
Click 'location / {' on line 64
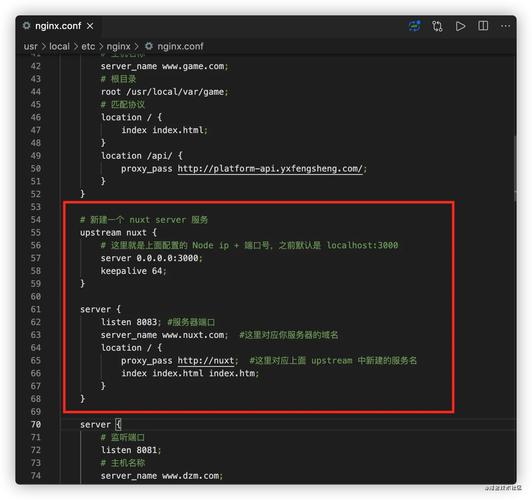point(132,348)
